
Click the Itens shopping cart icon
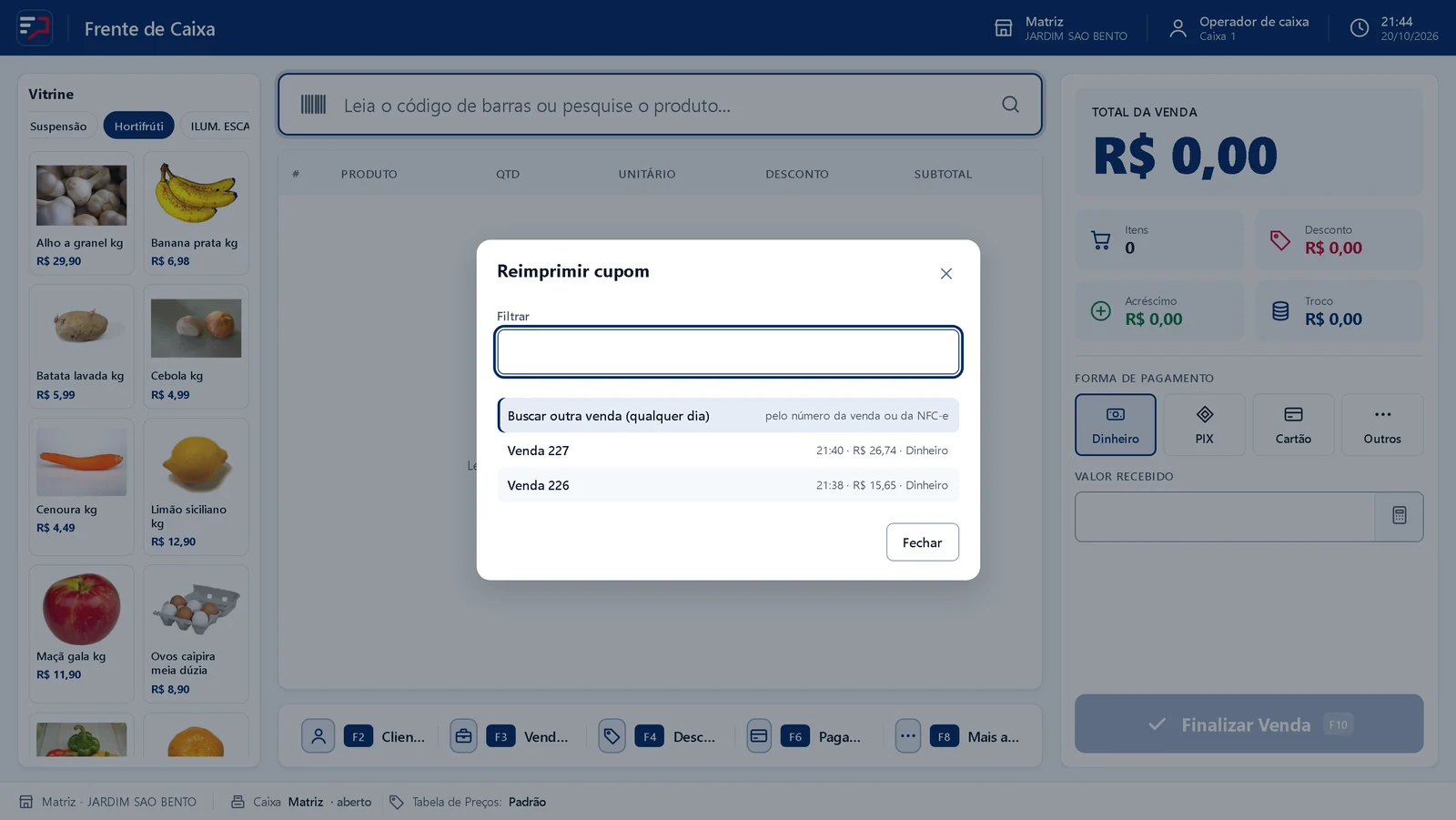coord(1100,240)
